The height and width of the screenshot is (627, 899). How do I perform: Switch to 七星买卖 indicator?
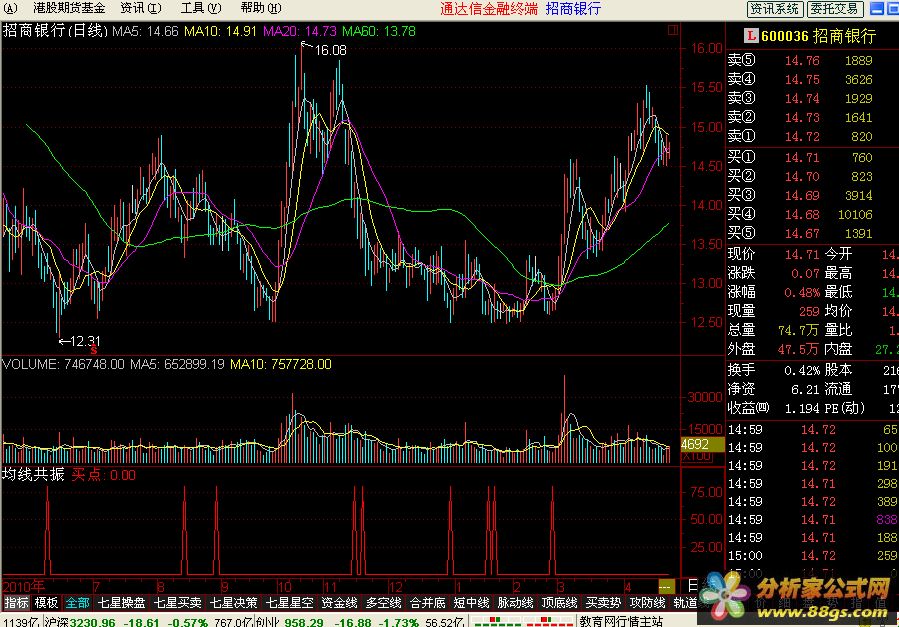178,603
